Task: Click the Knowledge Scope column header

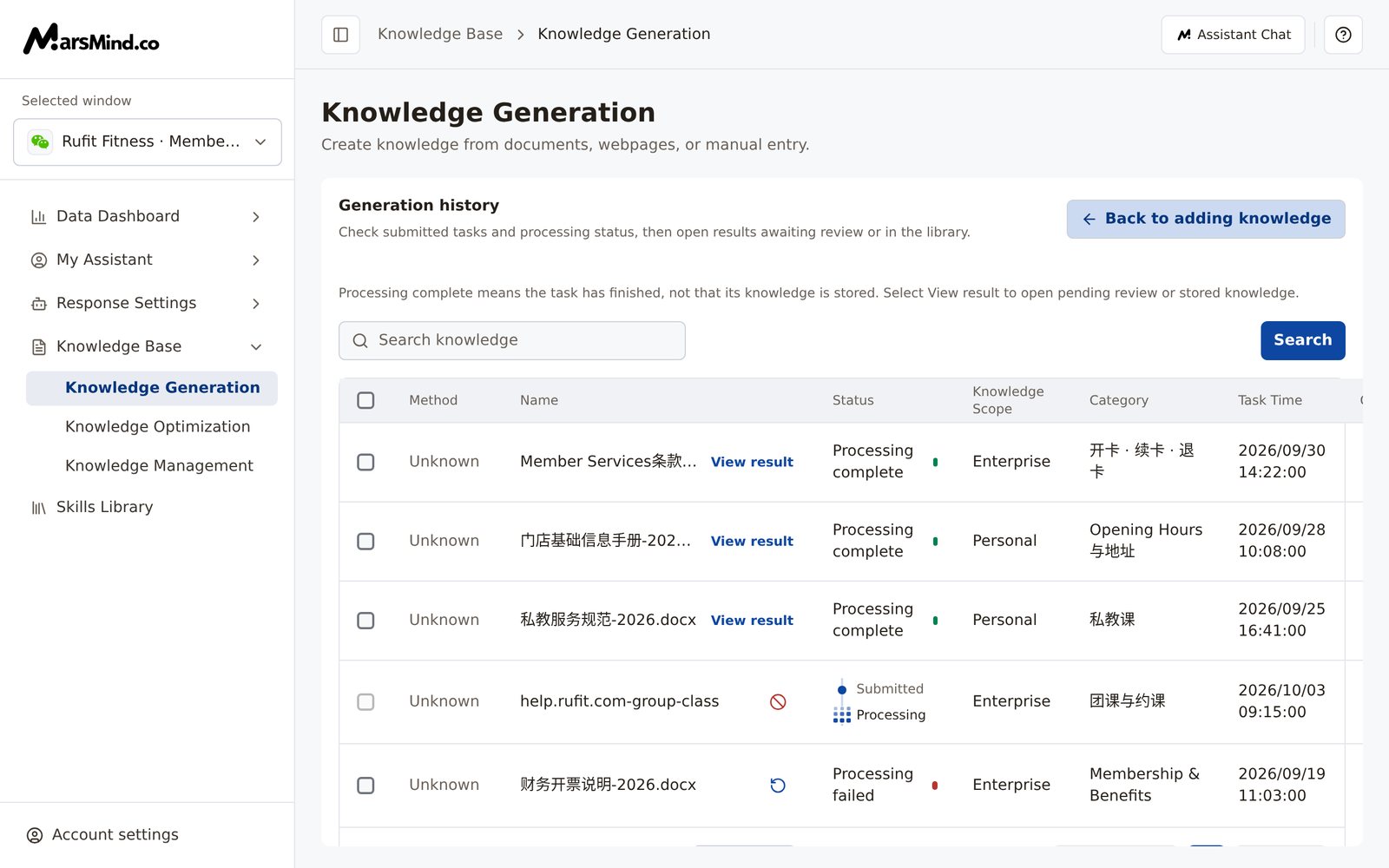Action: (1008, 400)
